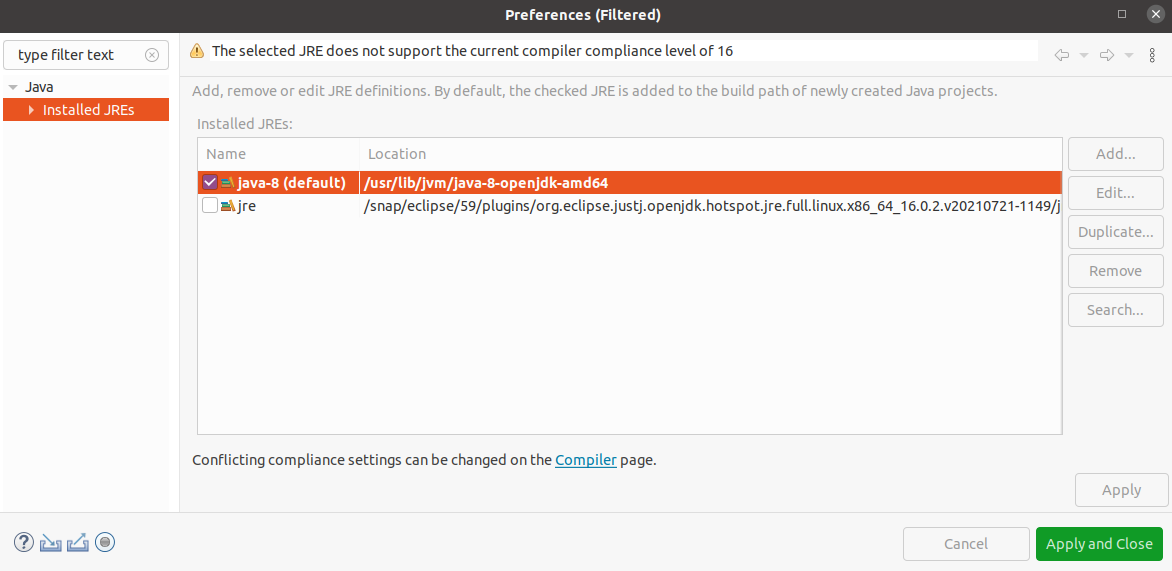
Task: Expand the Installed JREs tree node
Action: click(x=32, y=110)
